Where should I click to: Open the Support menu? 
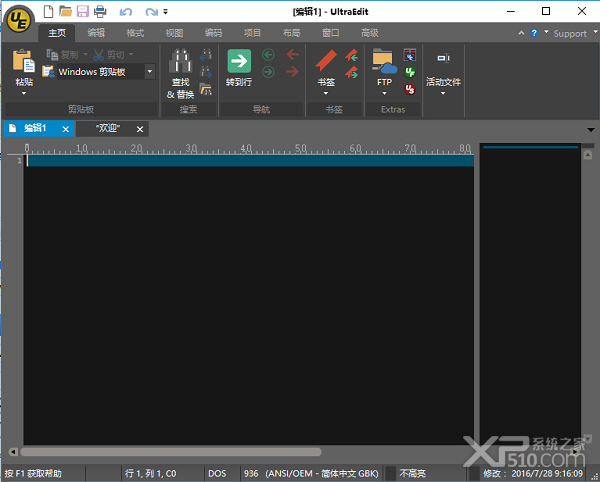coord(570,34)
